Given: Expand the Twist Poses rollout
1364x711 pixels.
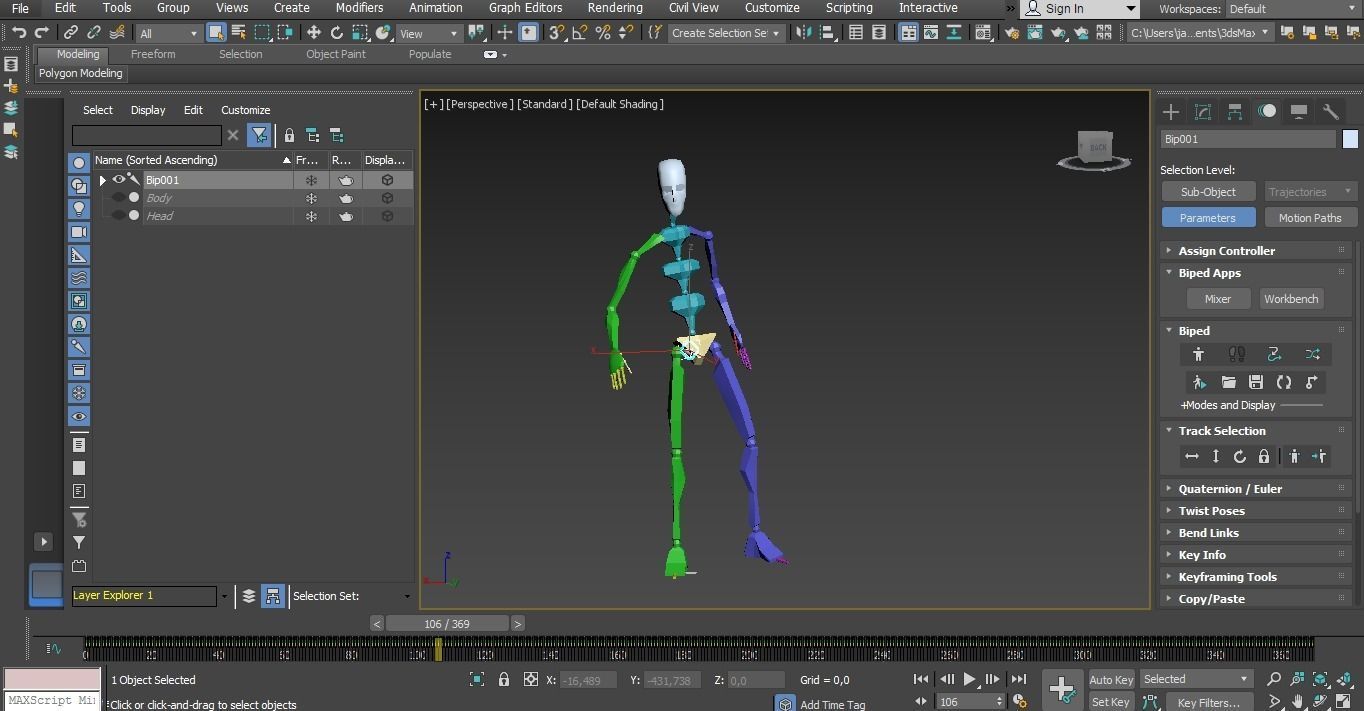Looking at the screenshot, I should click(x=1211, y=511).
